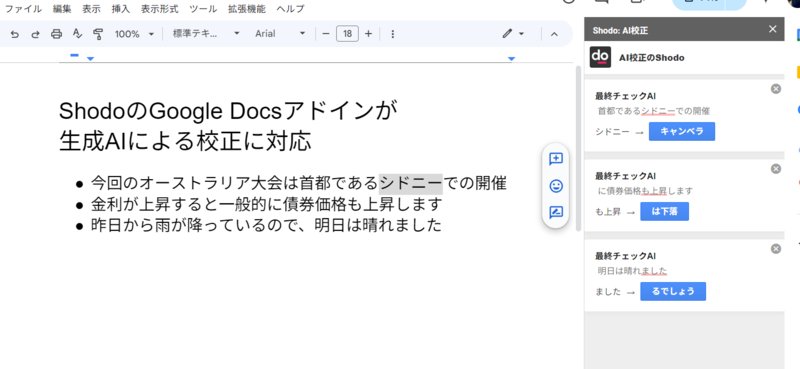Open the 標準テキスト style dropdown
This screenshot has height=369, width=800.
click(206, 34)
